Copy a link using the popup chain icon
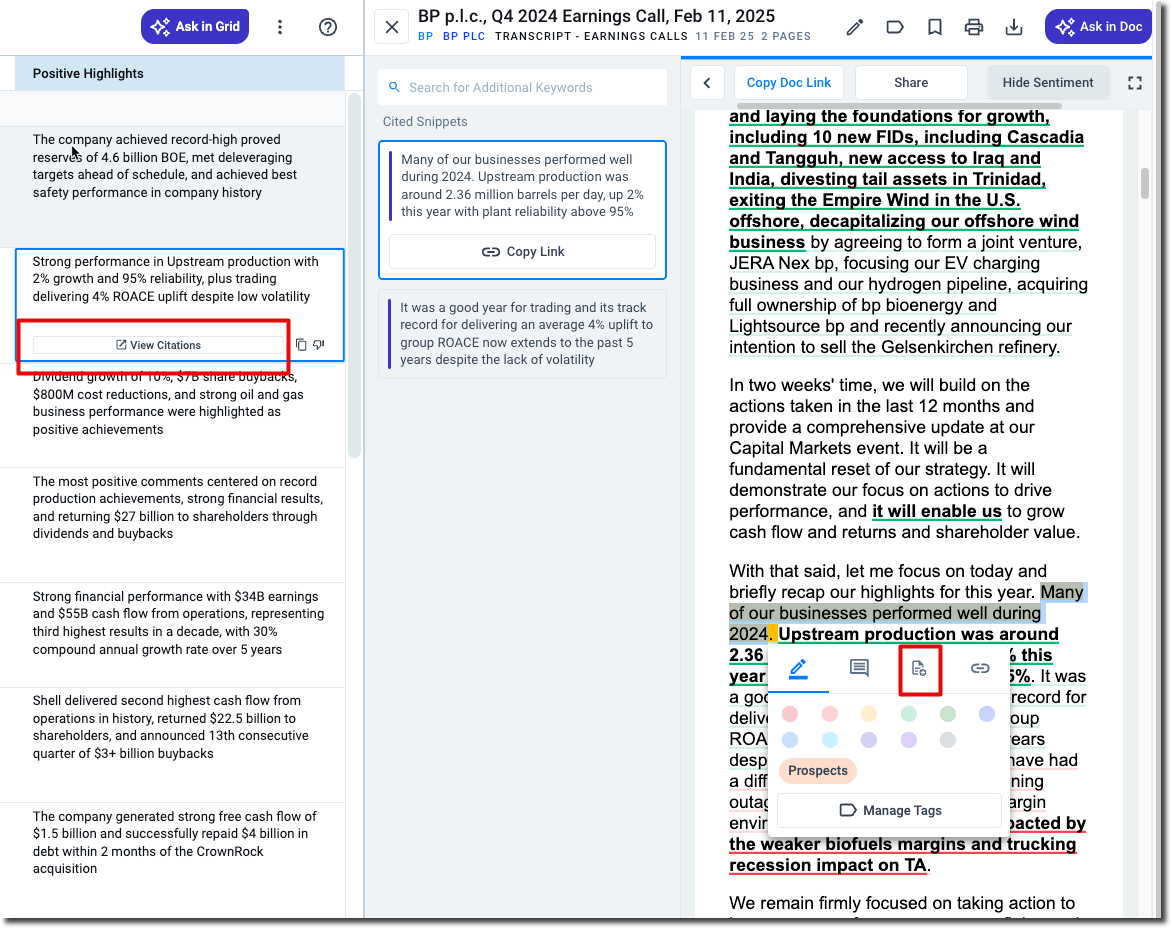The width and height of the screenshot is (1171, 928). [980, 668]
